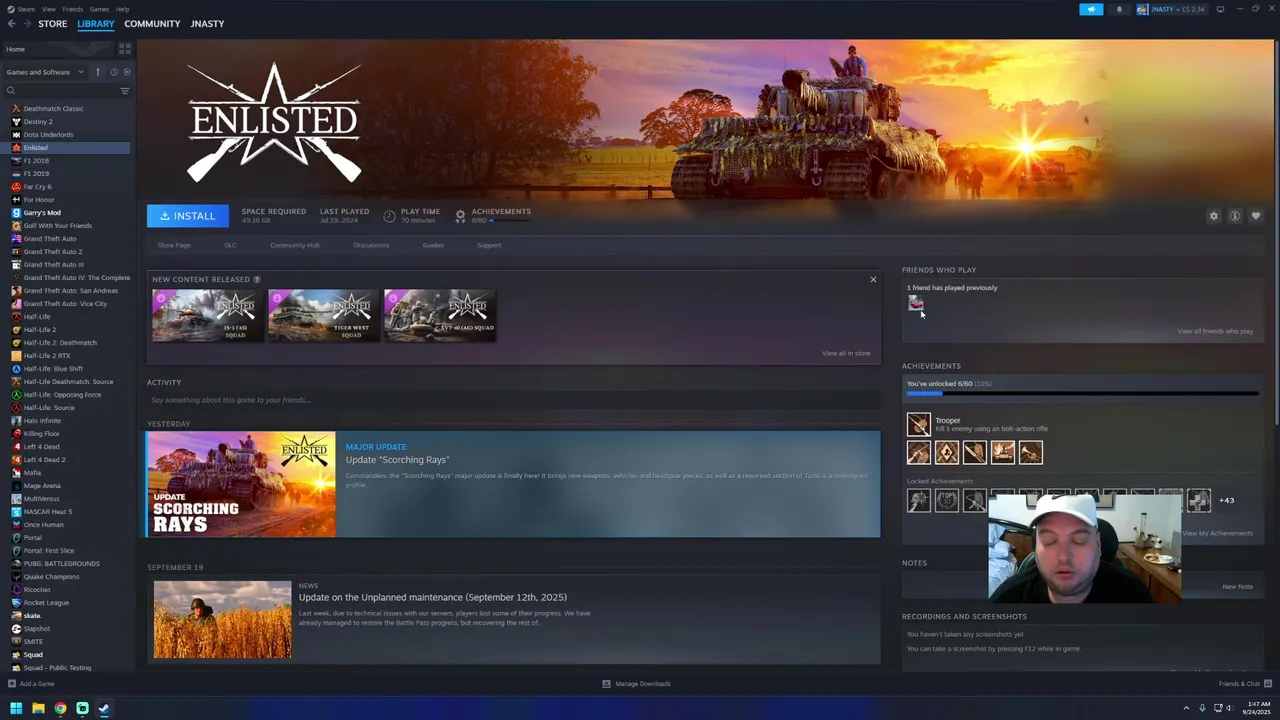Click View all friends who play
The image size is (1280, 720).
point(1215,331)
